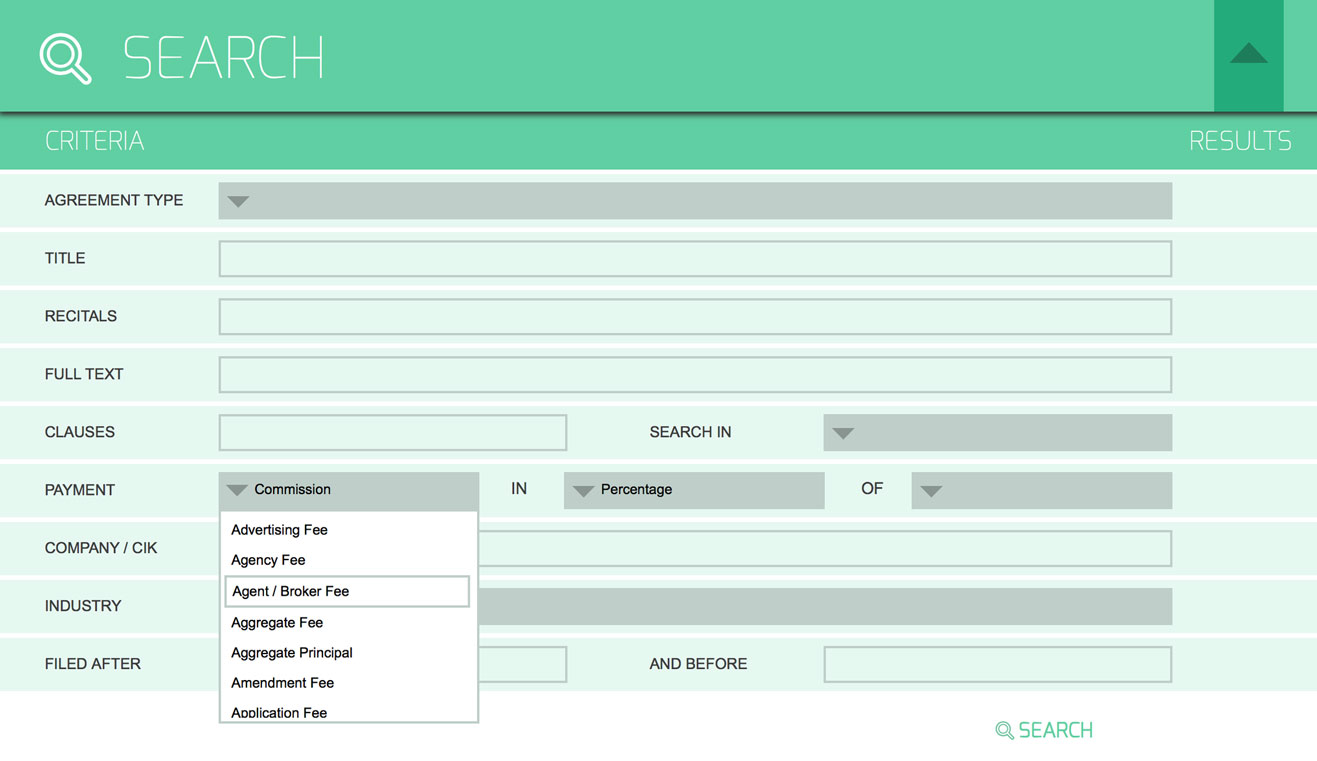Pick Aggregate Fee from the list
Image resolution: width=1317 pixels, height=761 pixels.
coord(277,623)
